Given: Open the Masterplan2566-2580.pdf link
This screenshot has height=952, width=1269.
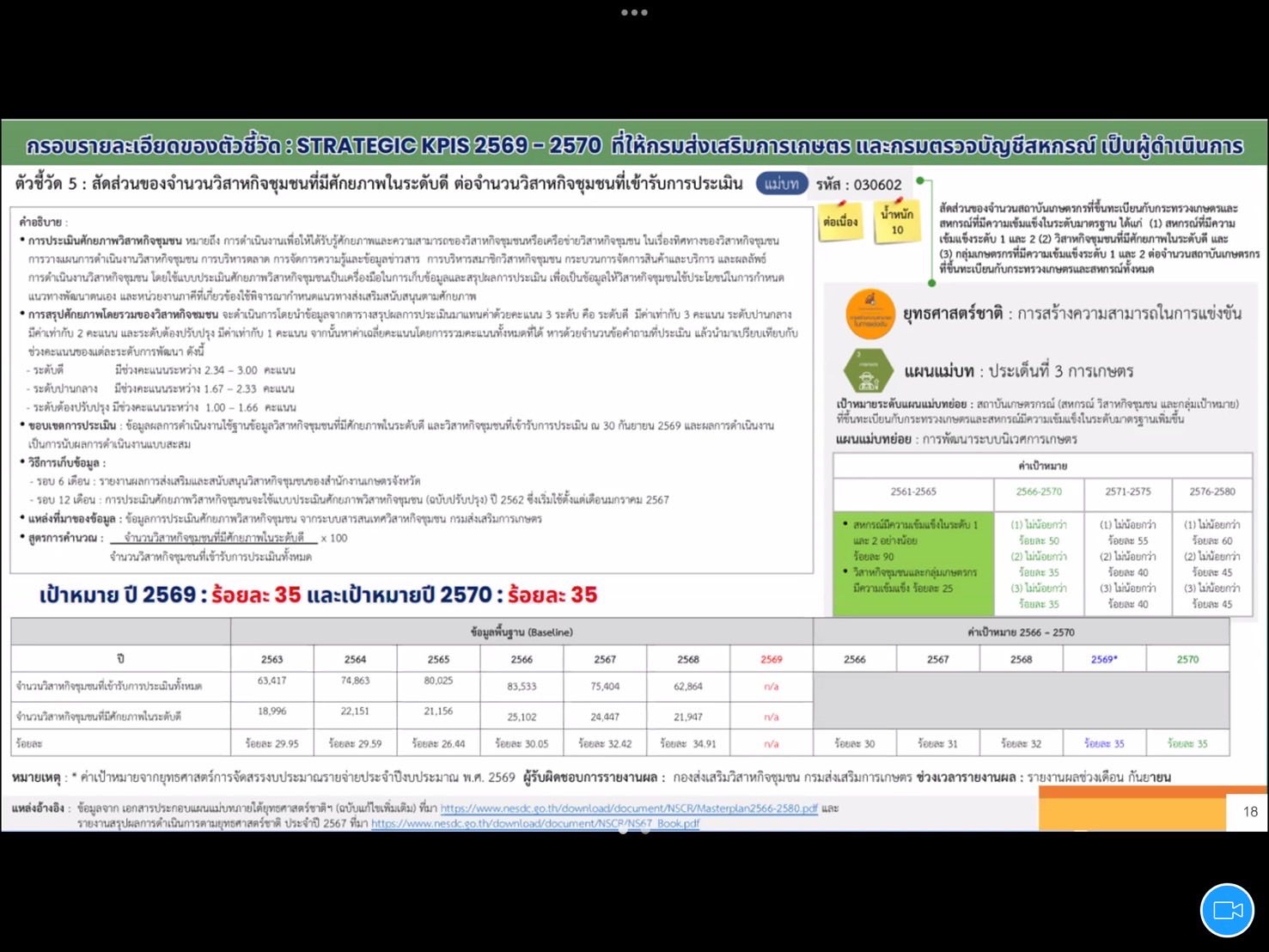Looking at the screenshot, I should 628,809.
